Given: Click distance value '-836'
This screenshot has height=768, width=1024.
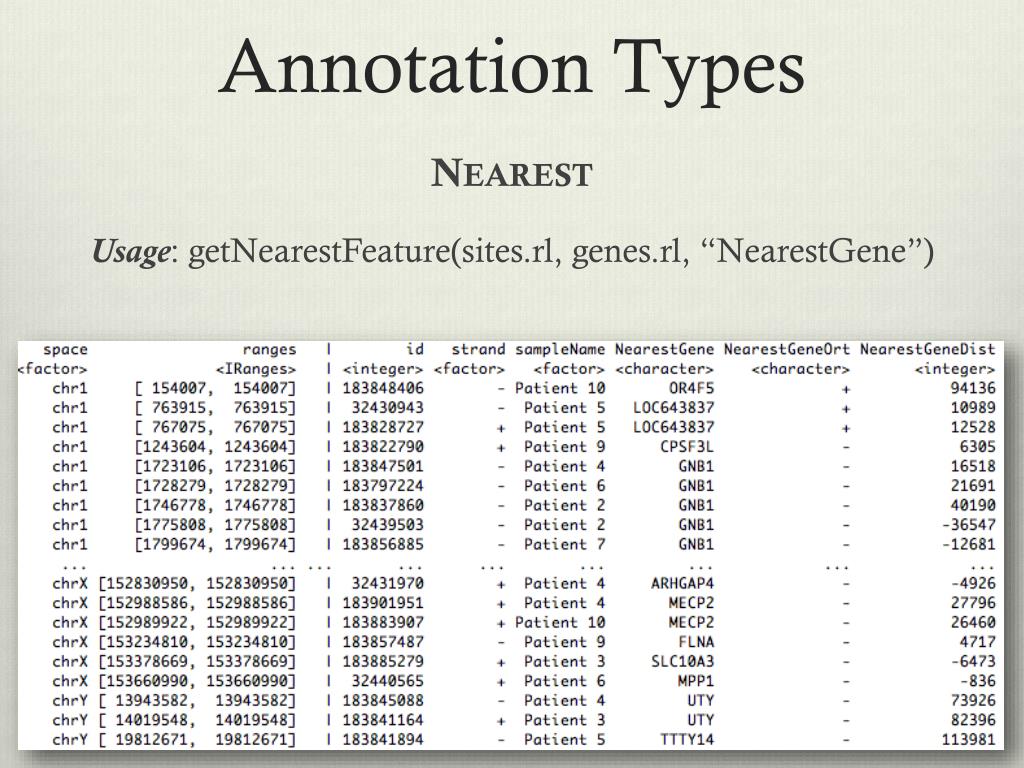Looking at the screenshot, I should pos(978,682).
